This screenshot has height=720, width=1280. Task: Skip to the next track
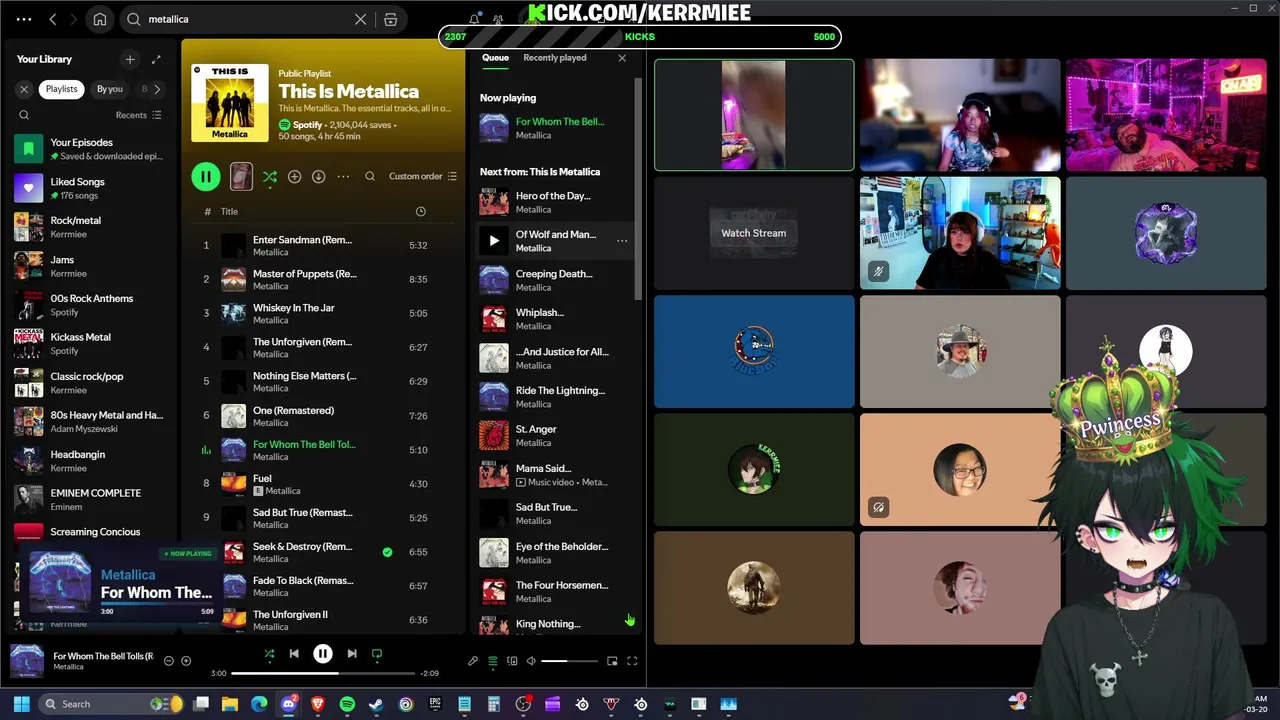(351, 654)
